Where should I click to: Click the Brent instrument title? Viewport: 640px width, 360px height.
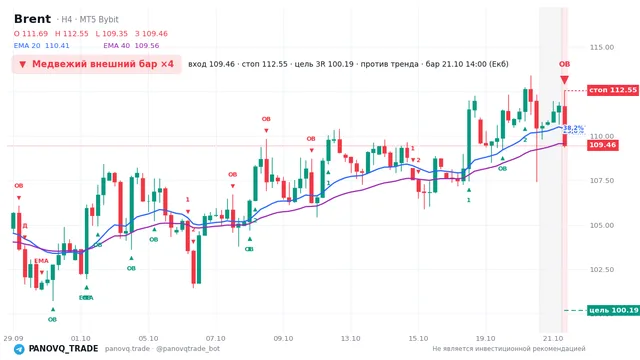(32, 19)
